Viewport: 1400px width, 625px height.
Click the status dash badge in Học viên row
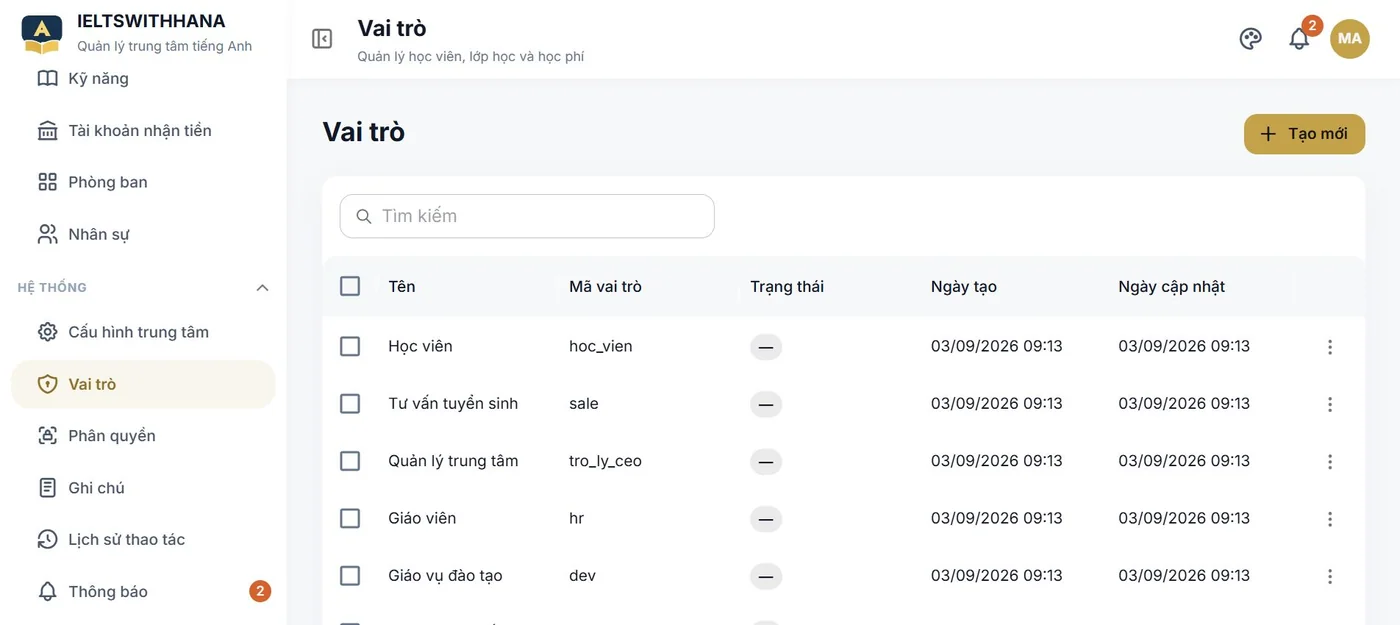766,347
